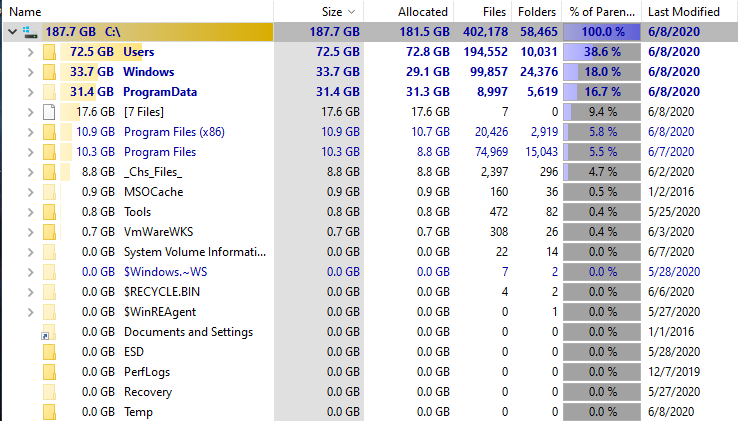Click the 100.0 % bar for C:\
Image resolution: width=738 pixels, height=421 pixels.
(602, 32)
